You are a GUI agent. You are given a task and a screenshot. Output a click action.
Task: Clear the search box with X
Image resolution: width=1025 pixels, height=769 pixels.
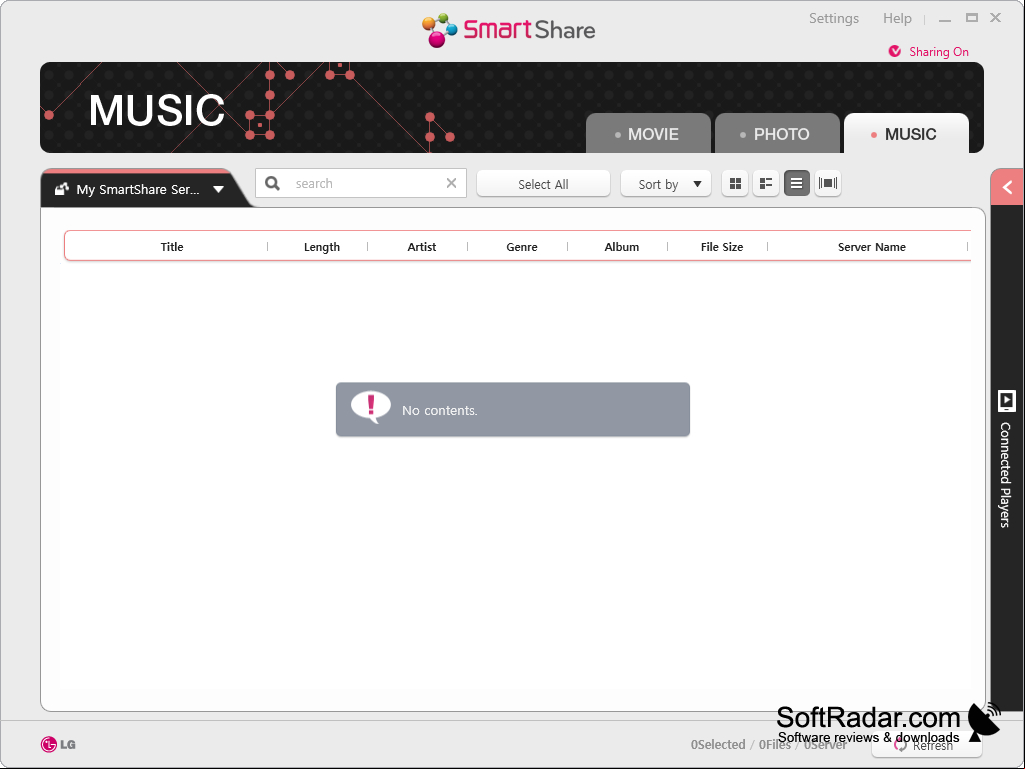pyautogui.click(x=451, y=183)
